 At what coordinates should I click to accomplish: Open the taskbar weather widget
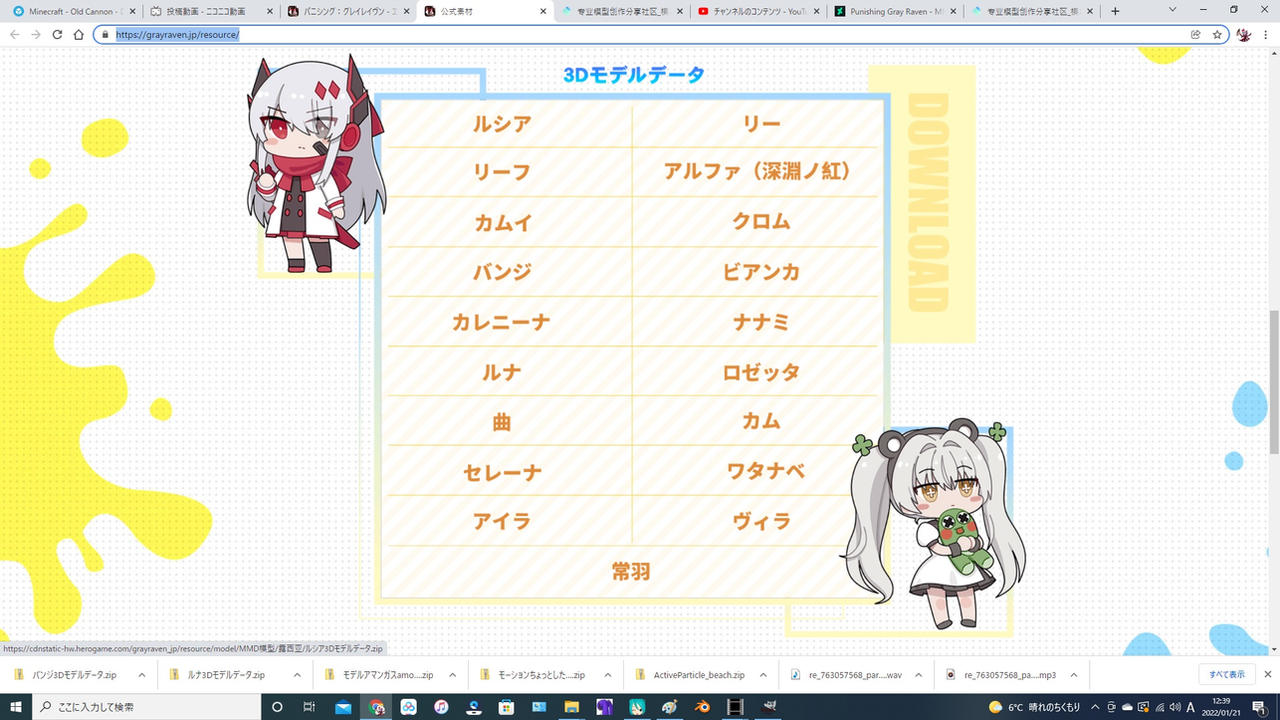click(1032, 707)
